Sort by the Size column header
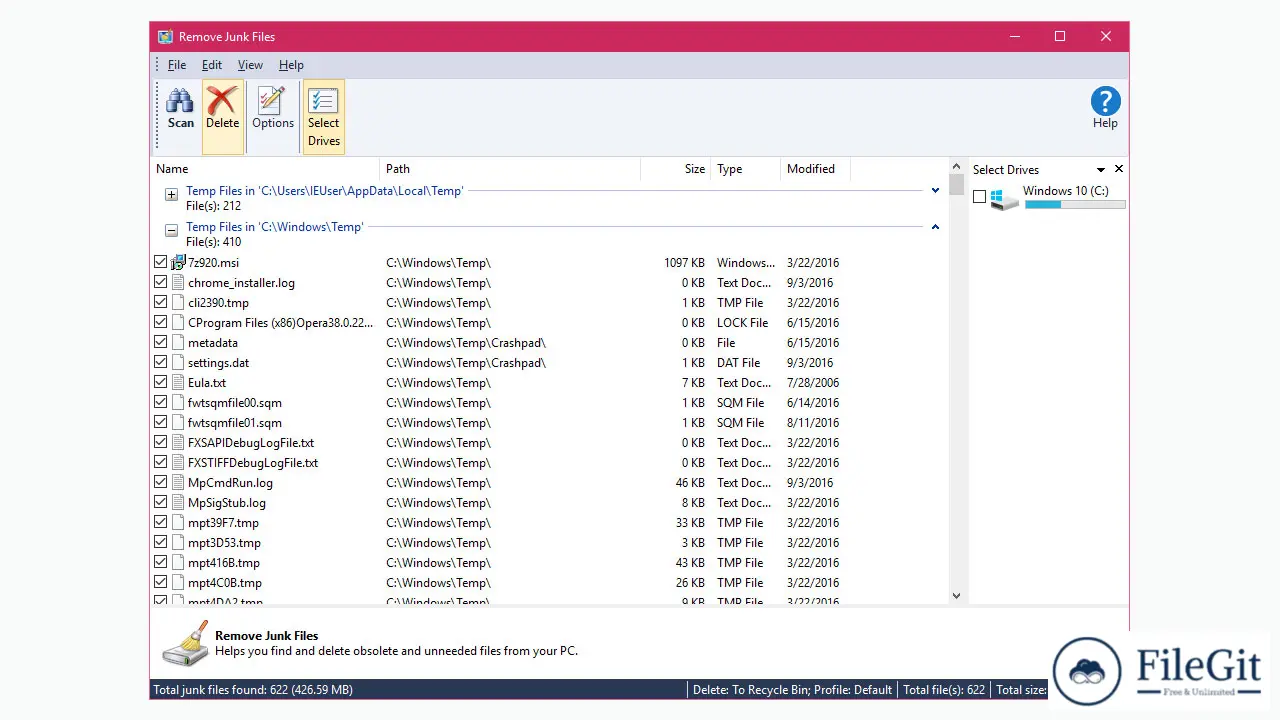This screenshot has height=720, width=1280. [x=675, y=169]
